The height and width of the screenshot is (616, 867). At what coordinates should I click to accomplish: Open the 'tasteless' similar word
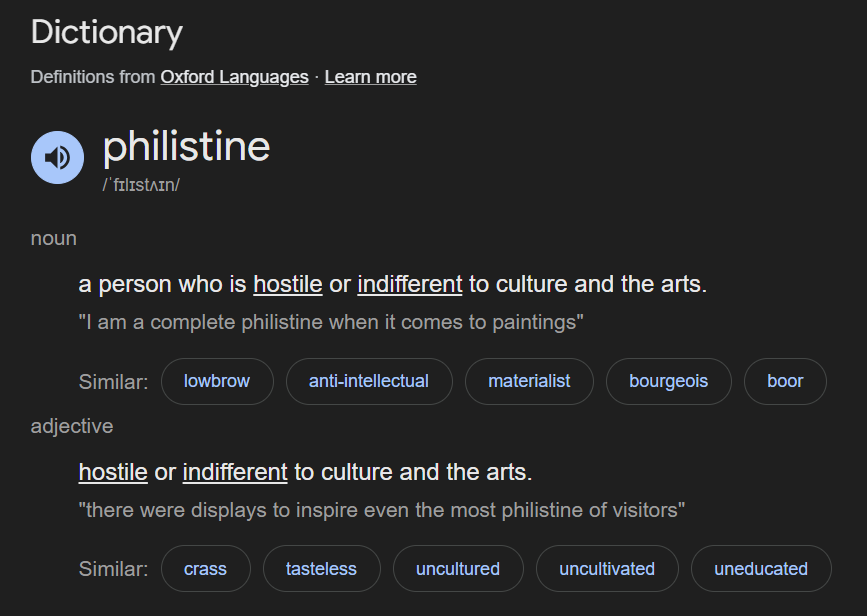[x=321, y=569]
